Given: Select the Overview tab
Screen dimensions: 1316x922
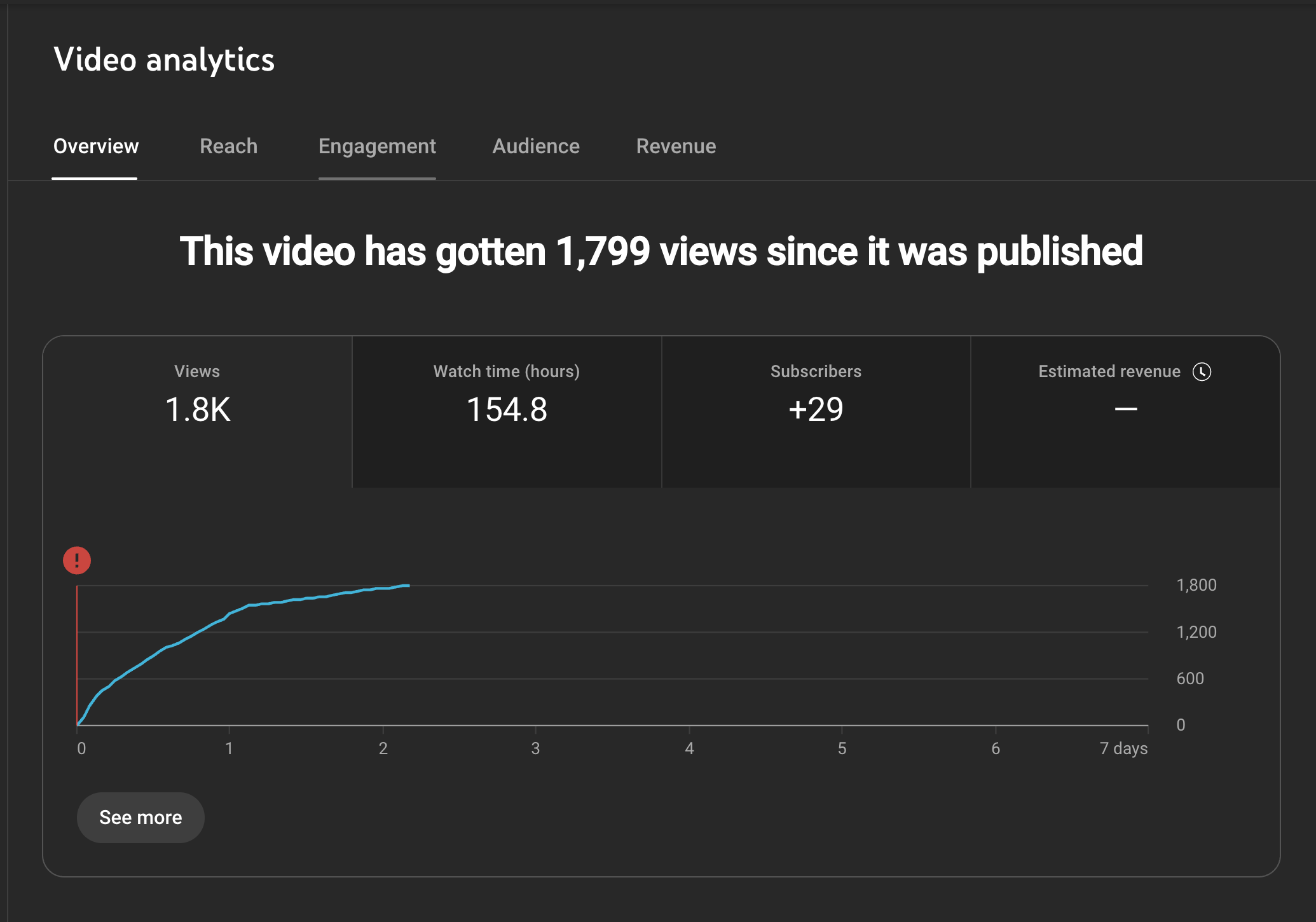Looking at the screenshot, I should pyautogui.click(x=95, y=146).
